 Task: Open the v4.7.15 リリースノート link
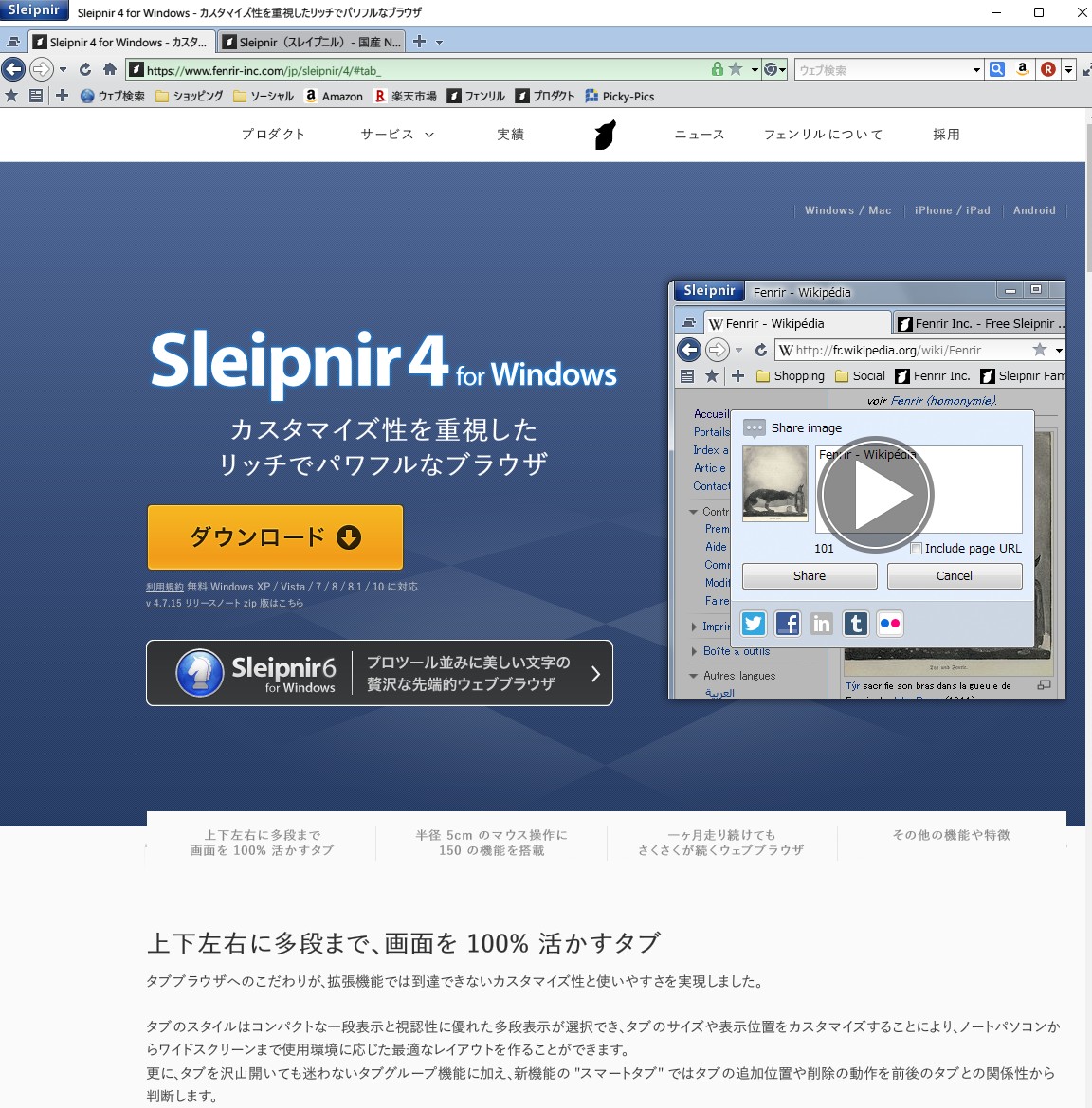click(193, 603)
